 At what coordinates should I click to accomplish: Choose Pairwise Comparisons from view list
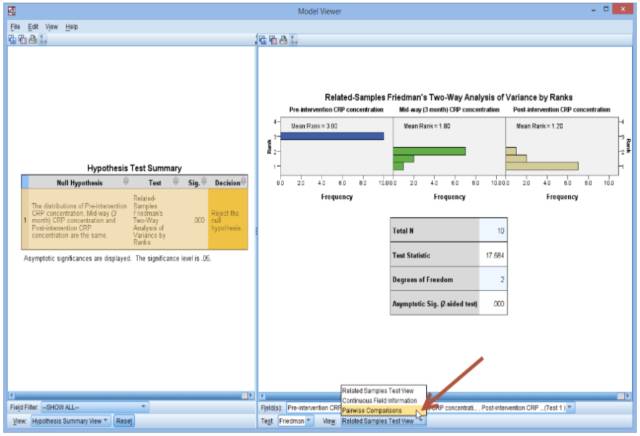click(383, 410)
